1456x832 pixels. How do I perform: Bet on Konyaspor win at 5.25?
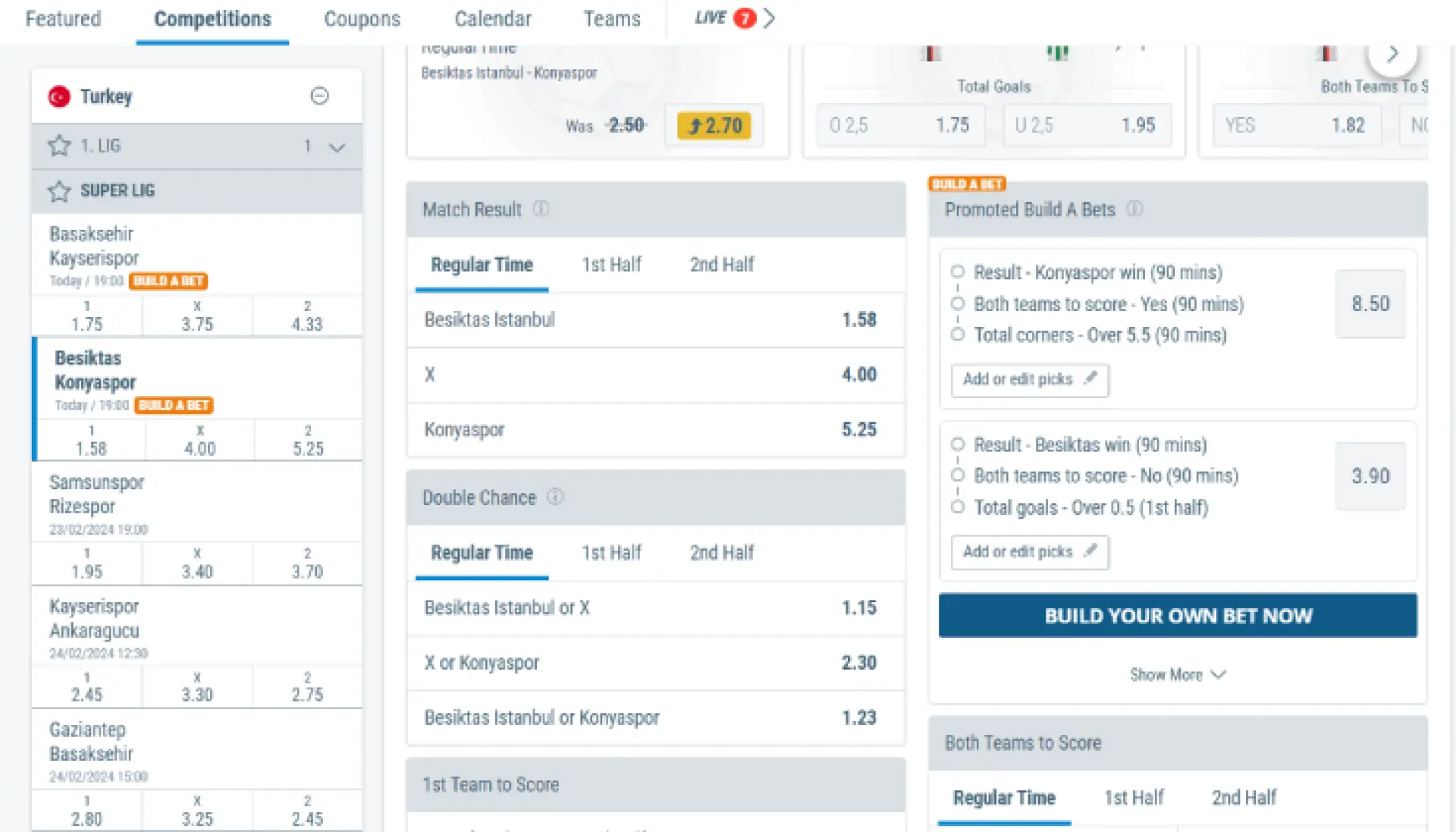coord(656,429)
